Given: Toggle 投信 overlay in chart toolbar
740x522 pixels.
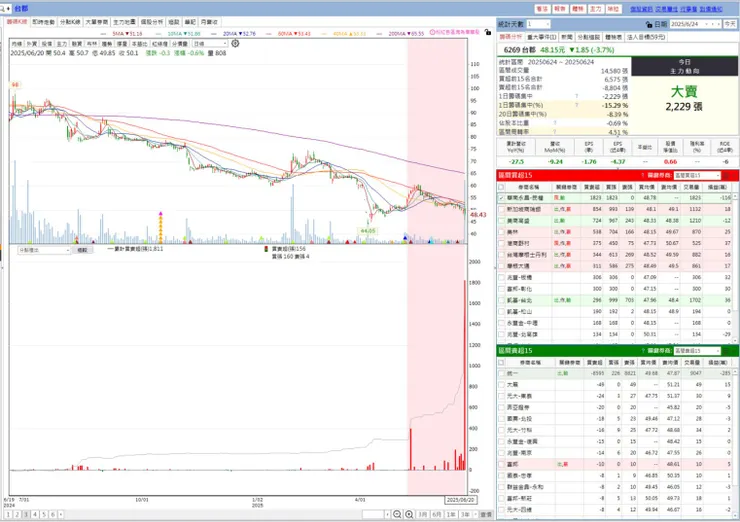Looking at the screenshot, I should tap(47, 44).
